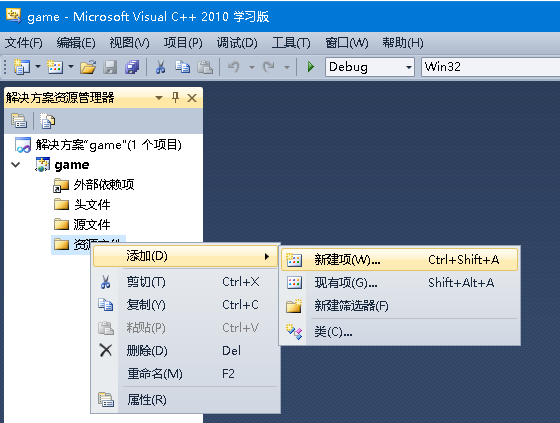Open the 调试(D) menu

click(237, 43)
